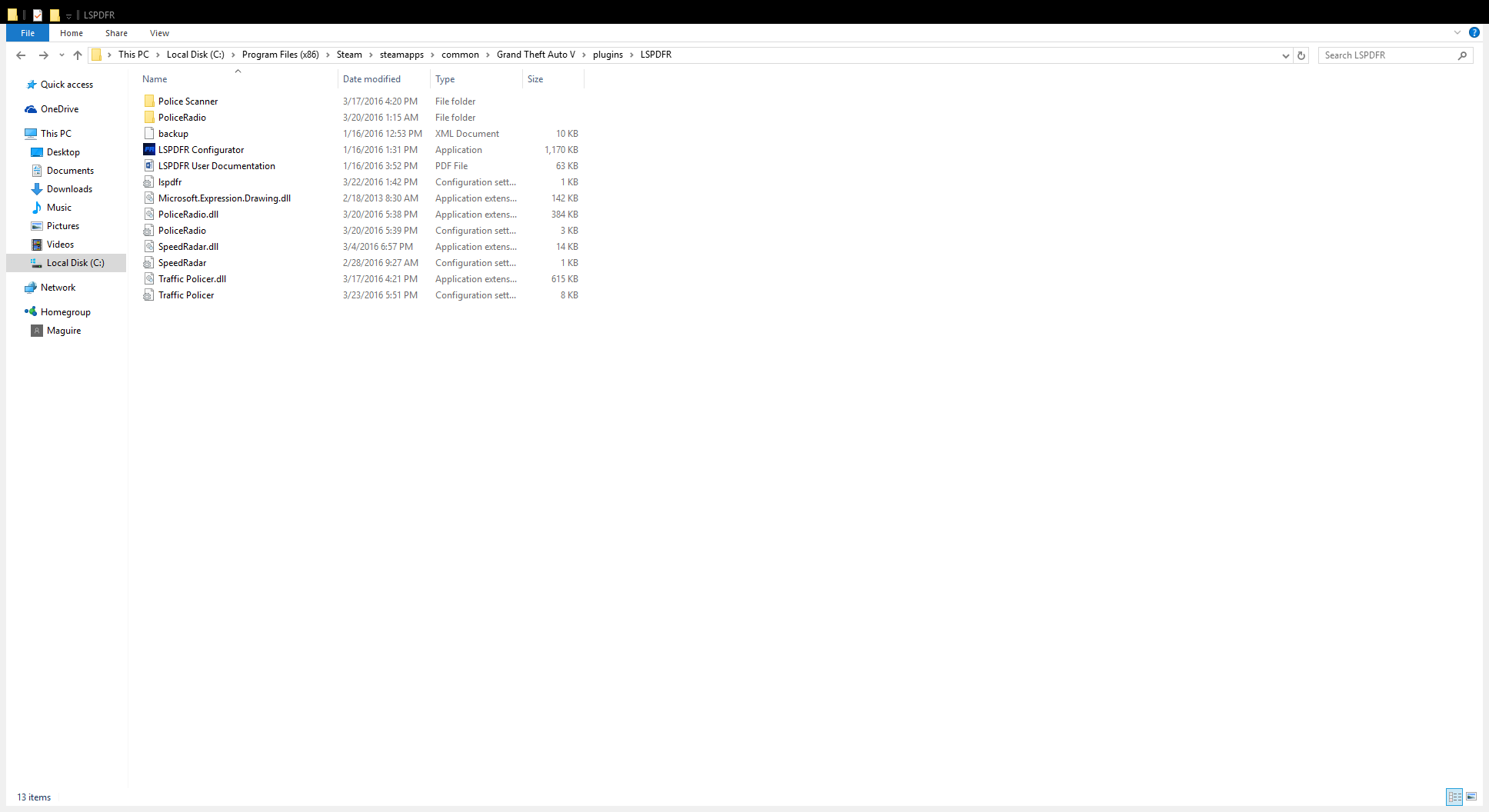This screenshot has width=1489, height=812.
Task: Select the backup XML document icon
Action: (149, 134)
